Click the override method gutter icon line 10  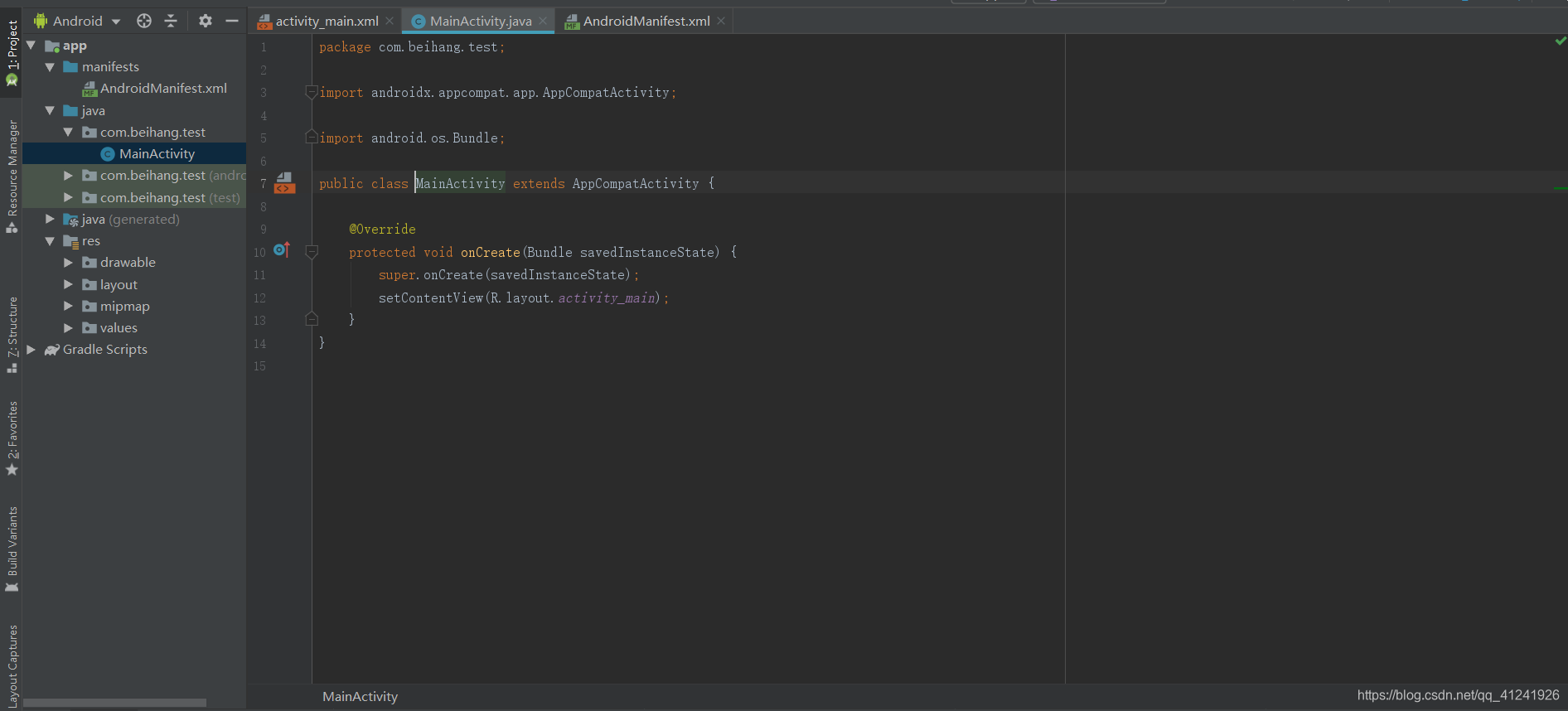tap(282, 249)
